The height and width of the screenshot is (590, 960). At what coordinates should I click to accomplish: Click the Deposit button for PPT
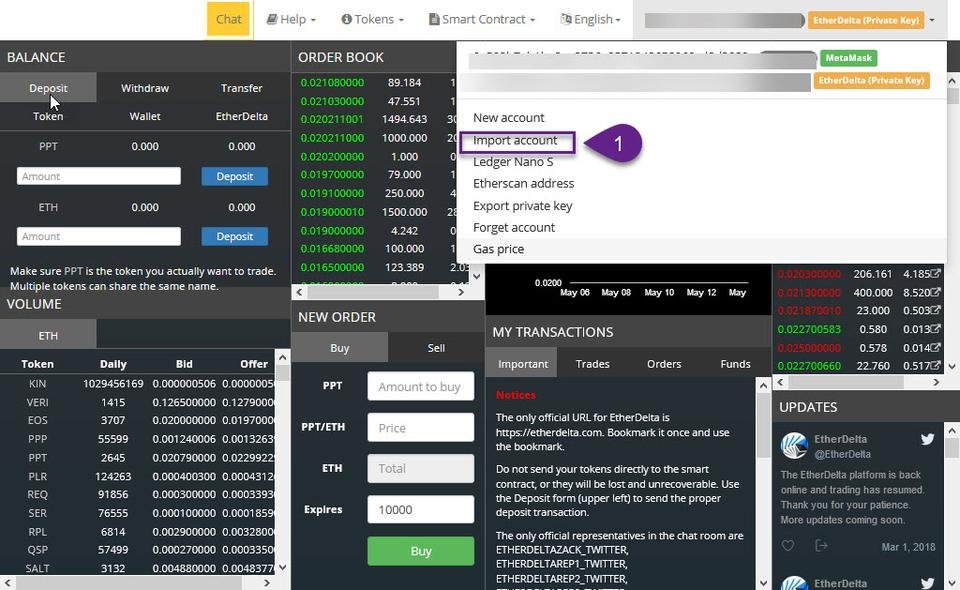click(234, 176)
